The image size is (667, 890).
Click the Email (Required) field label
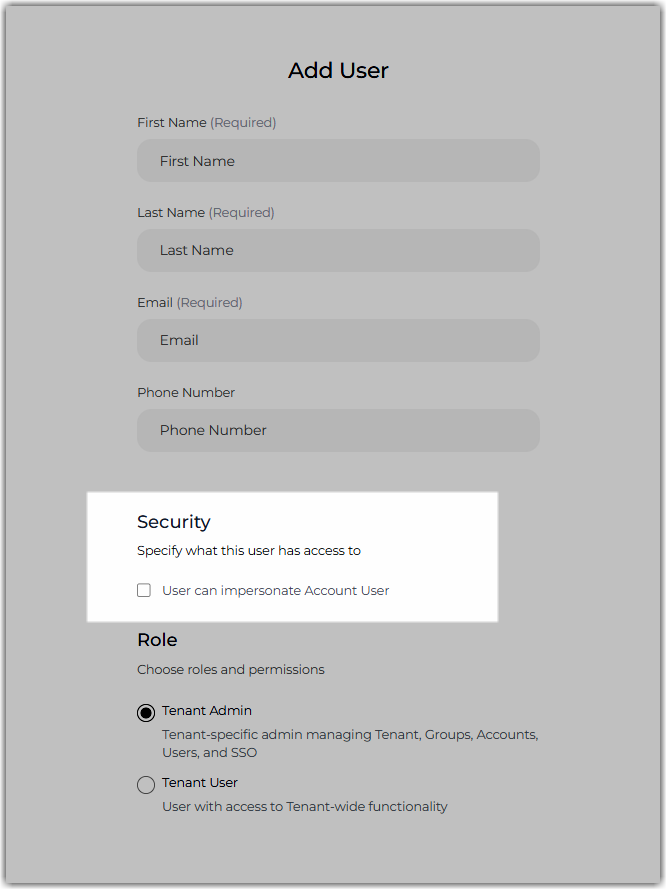coord(190,303)
